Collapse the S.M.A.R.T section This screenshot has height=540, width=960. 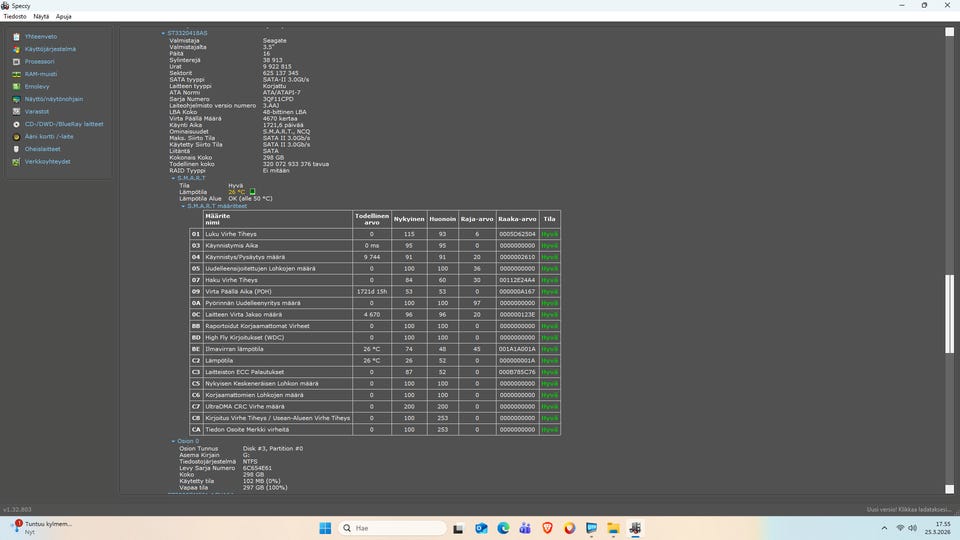pyautogui.click(x=173, y=178)
